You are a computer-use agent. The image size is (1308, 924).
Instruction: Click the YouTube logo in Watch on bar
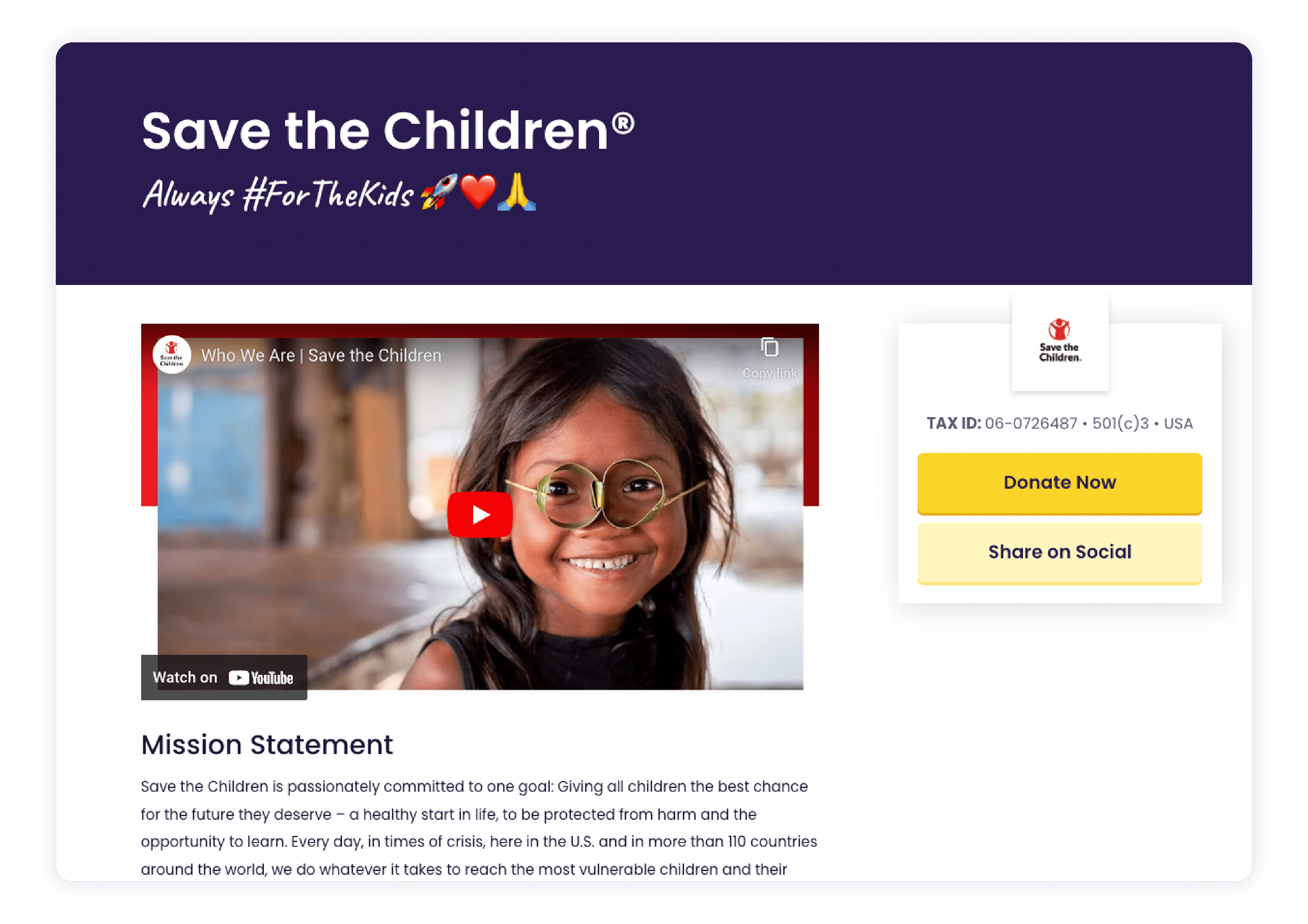tap(261, 677)
